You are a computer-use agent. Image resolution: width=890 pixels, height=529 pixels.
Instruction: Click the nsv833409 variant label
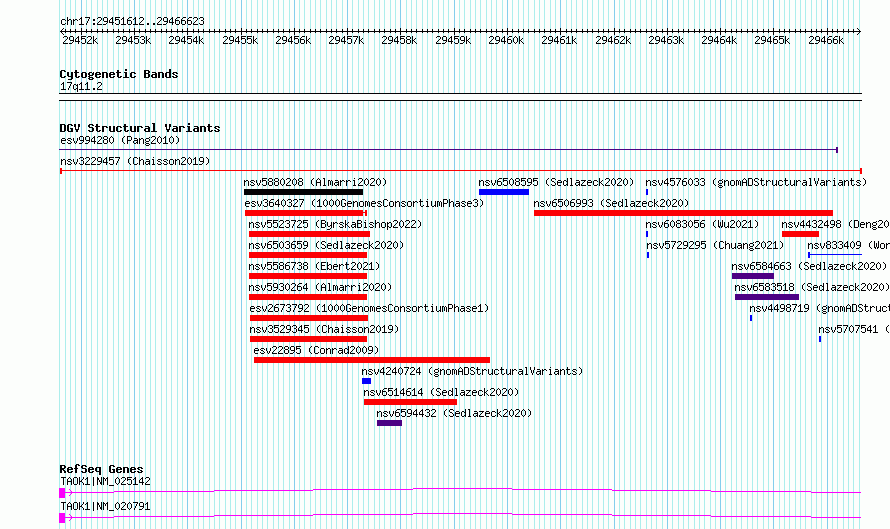pyautogui.click(x=848, y=245)
